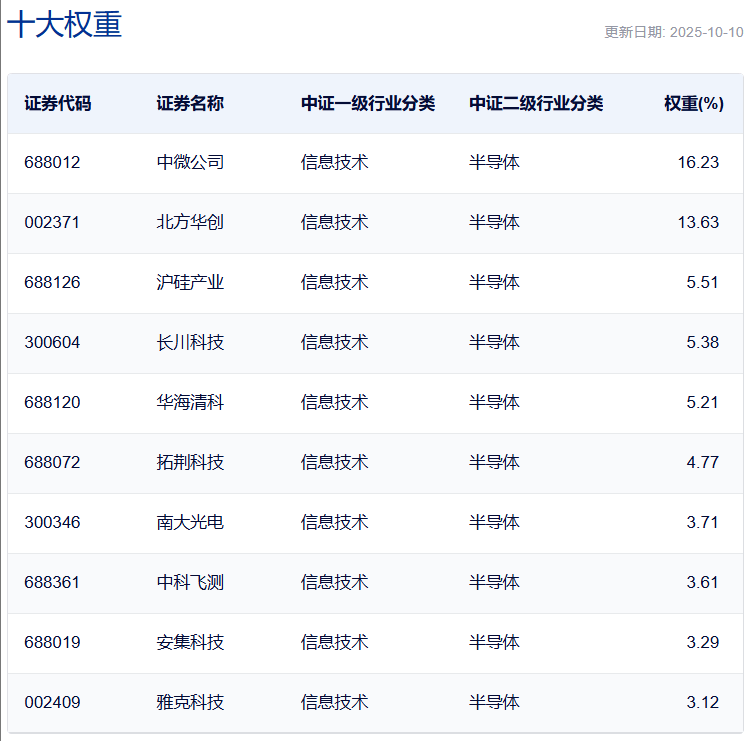Open the 沪硅产业 entry
This screenshot has height=741, width=752.
190,282
